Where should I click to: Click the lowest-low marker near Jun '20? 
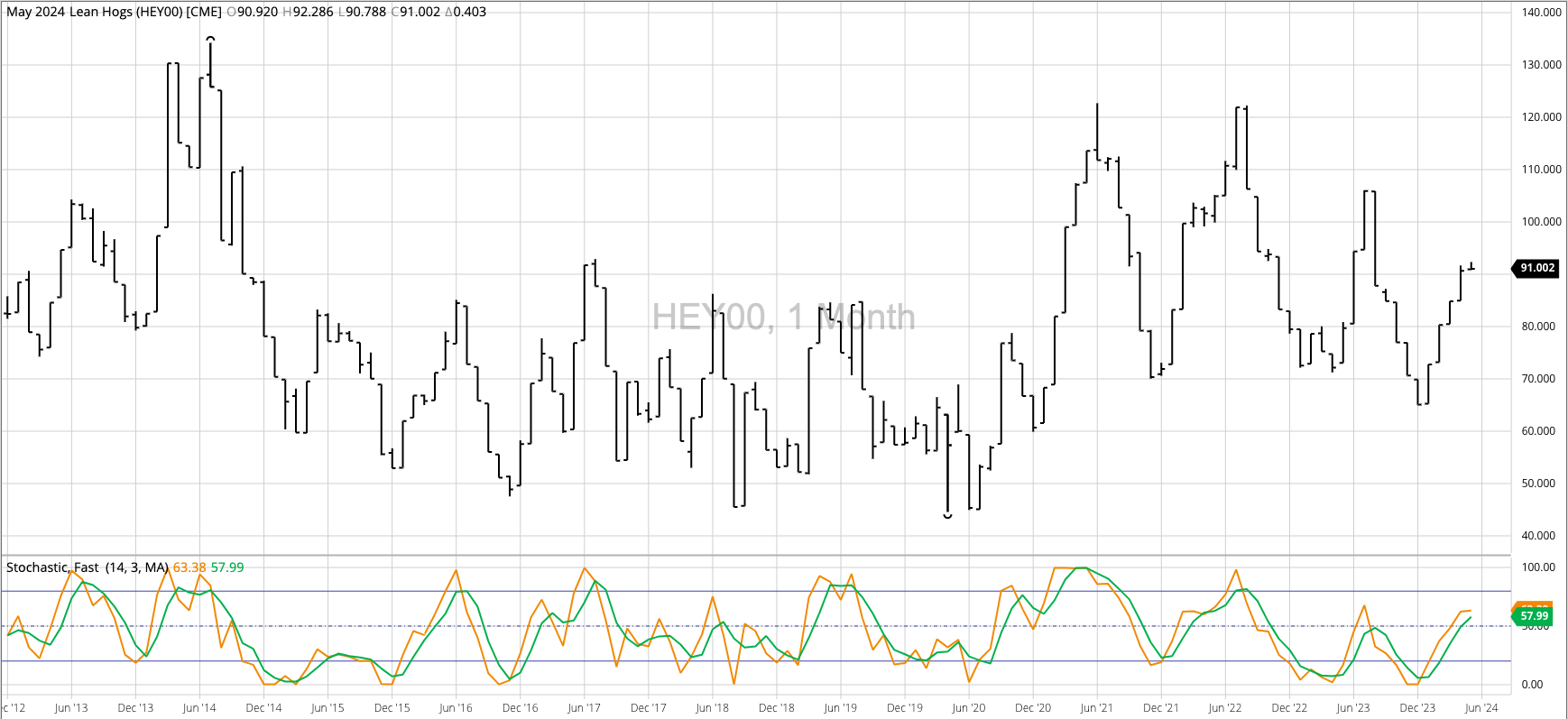pyautogui.click(x=947, y=516)
